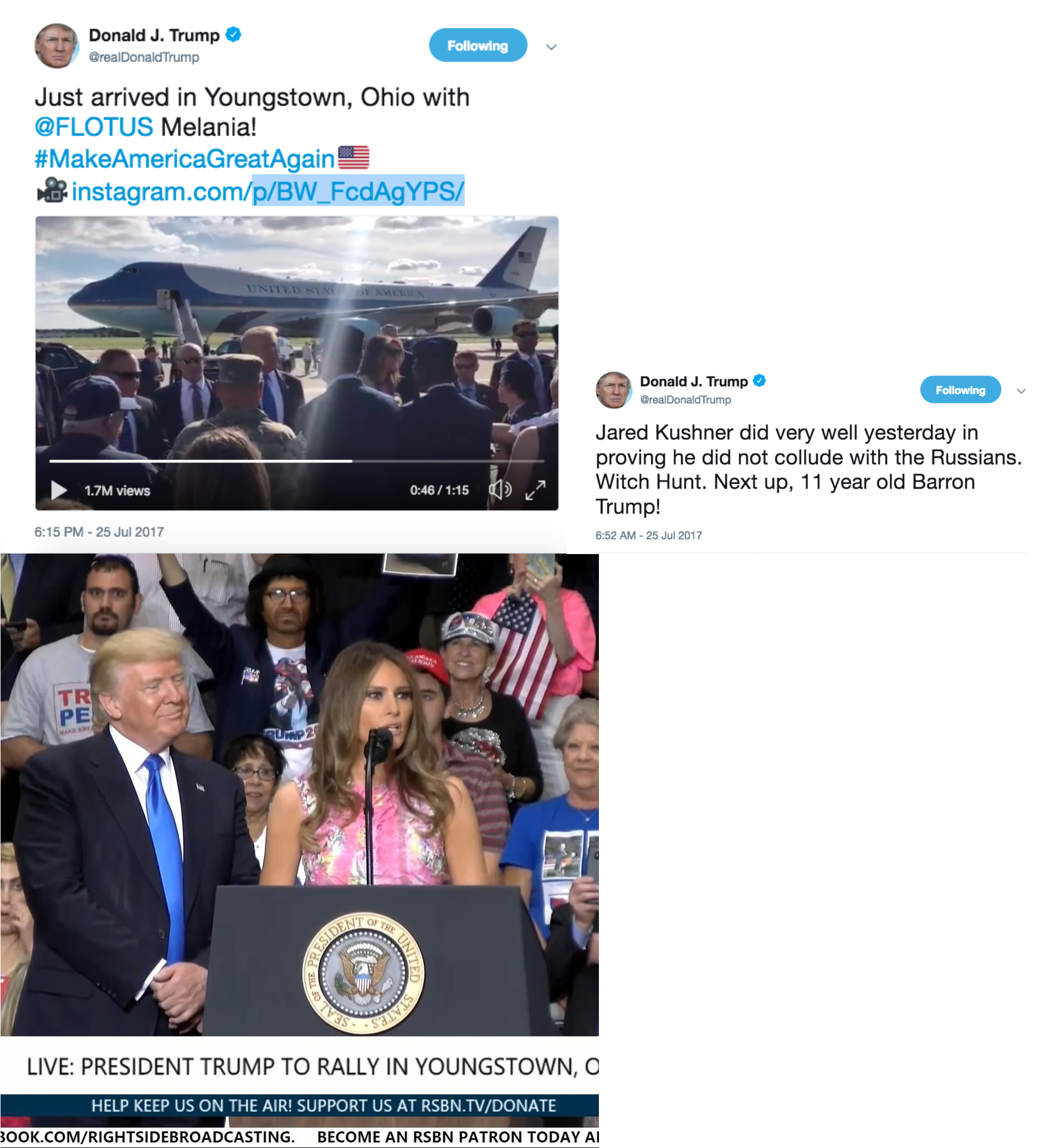This screenshot has height=1148, width=1056.
Task: Click the Melania rally podium image
Action: tap(299, 795)
